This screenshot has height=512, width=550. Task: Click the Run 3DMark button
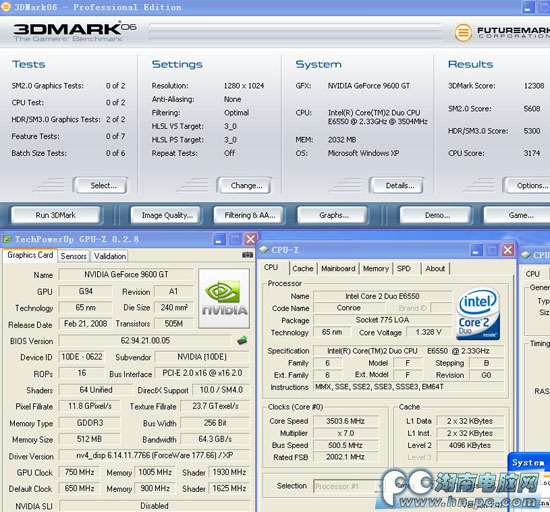tap(56, 215)
